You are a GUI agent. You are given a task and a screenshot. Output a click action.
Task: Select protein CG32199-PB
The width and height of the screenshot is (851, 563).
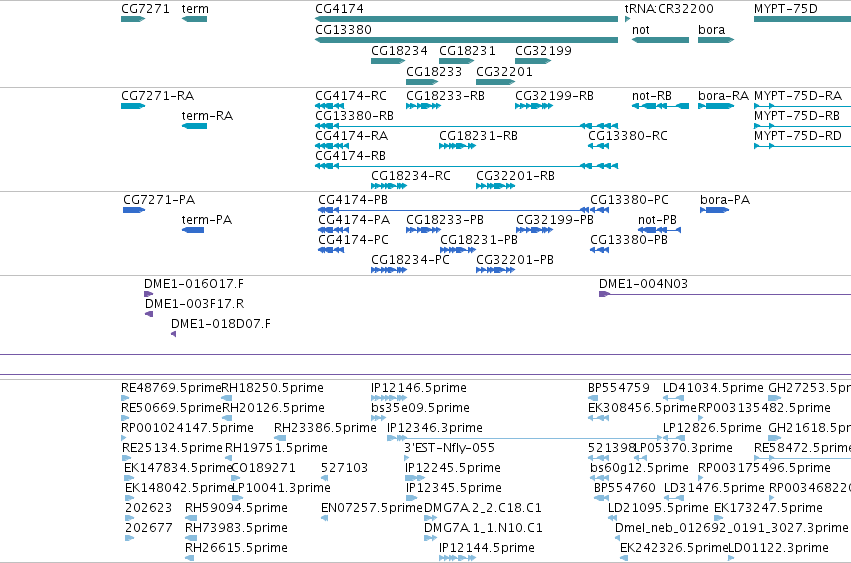[x=535, y=230]
